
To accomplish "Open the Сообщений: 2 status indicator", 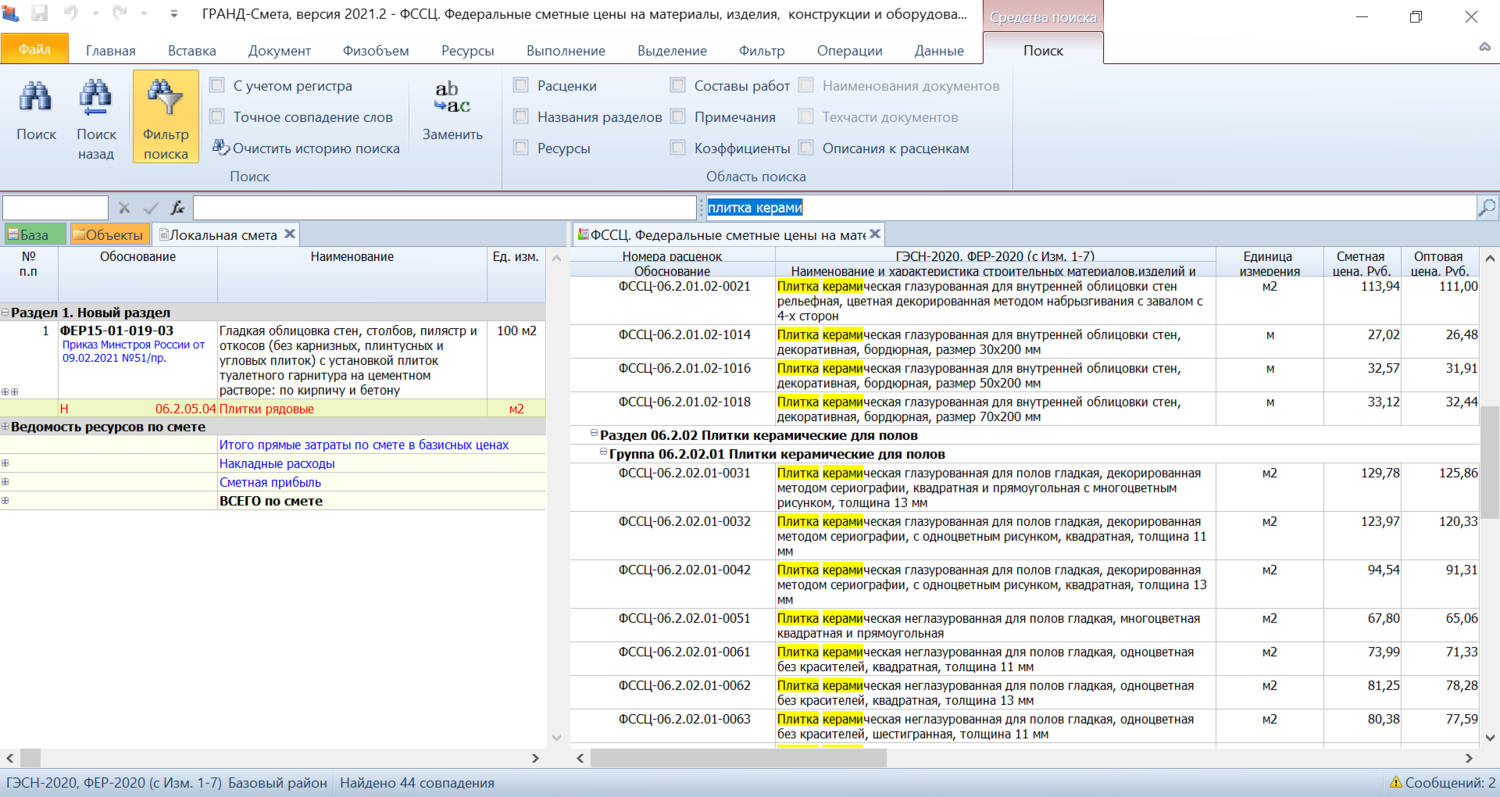I will tap(1442, 783).
